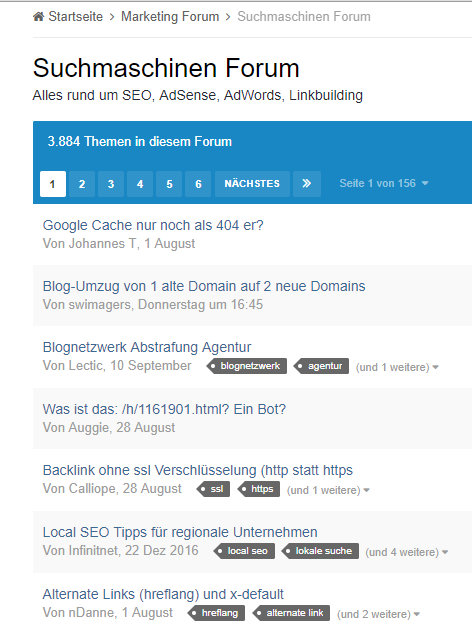Click the NÄCHSTES pagination button

coord(252,184)
